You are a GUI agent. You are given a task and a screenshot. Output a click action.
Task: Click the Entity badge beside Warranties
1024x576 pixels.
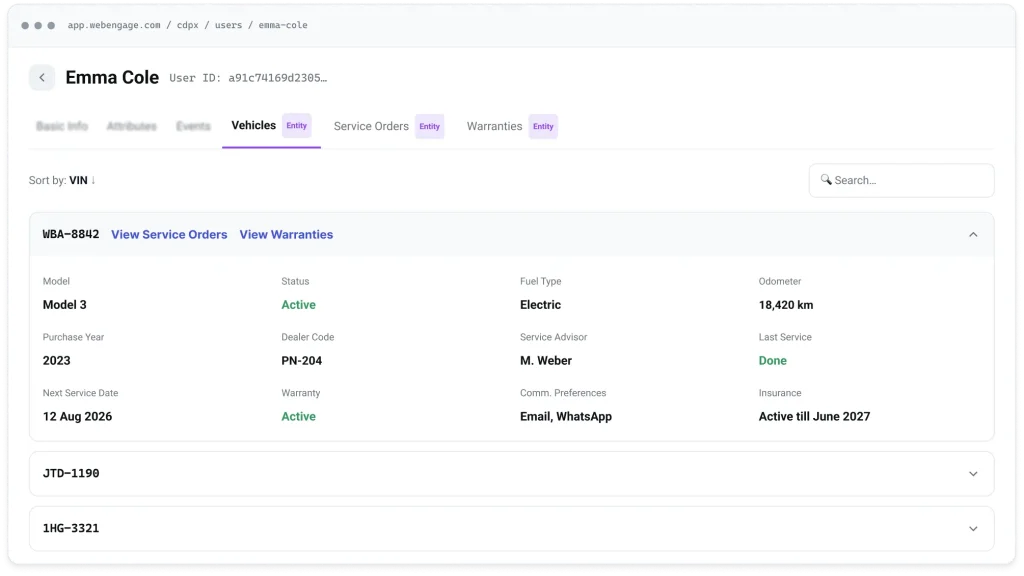coord(543,127)
